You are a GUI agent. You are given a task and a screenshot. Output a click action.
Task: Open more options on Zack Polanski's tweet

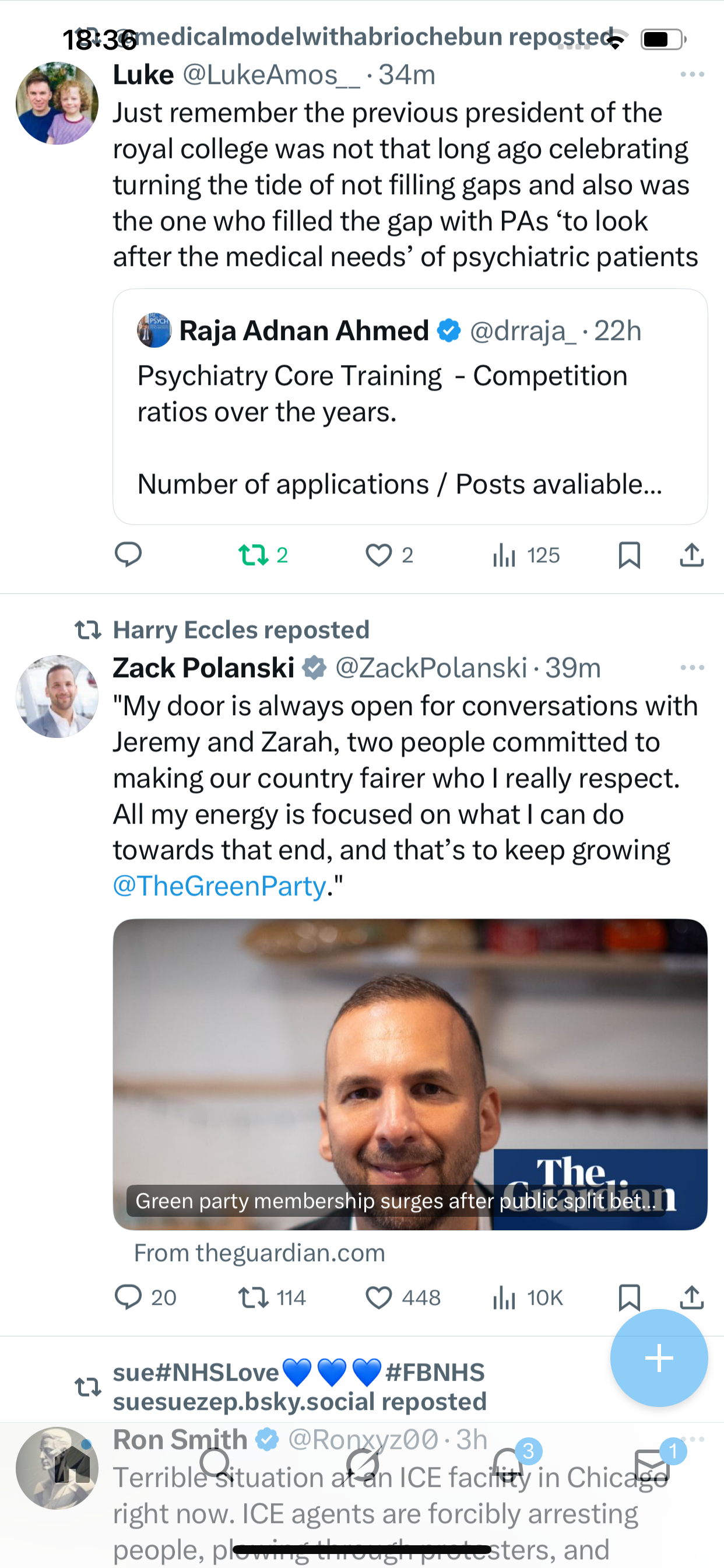693,668
